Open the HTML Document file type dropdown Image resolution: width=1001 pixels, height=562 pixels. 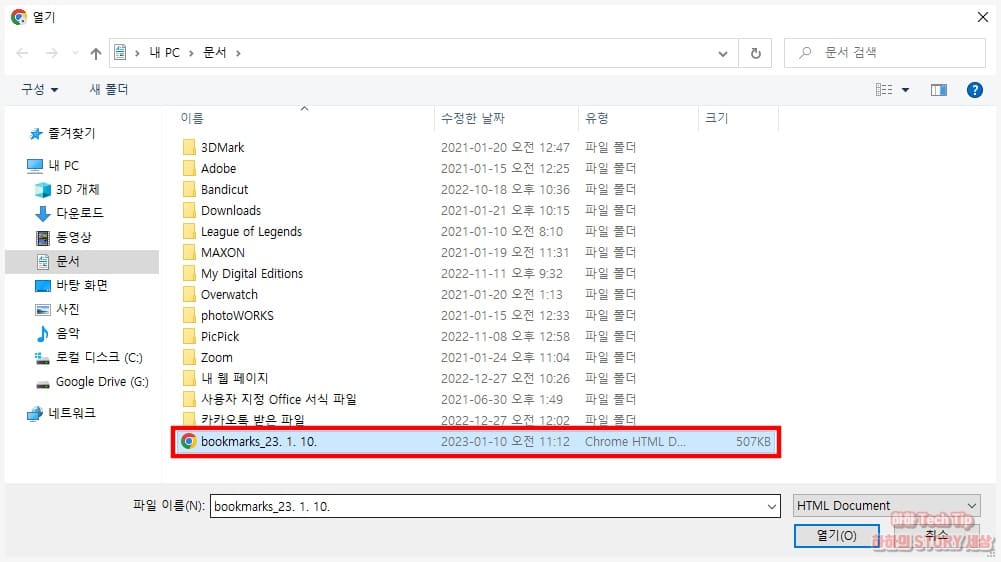point(887,506)
